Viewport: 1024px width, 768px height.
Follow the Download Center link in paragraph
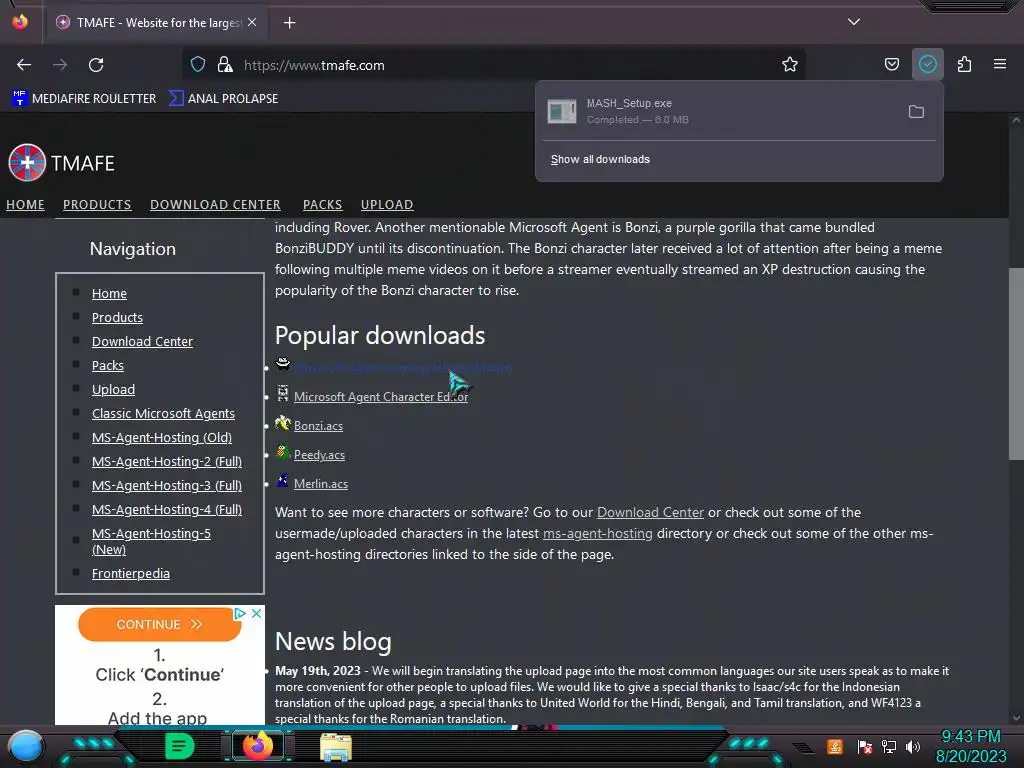pyautogui.click(x=650, y=513)
